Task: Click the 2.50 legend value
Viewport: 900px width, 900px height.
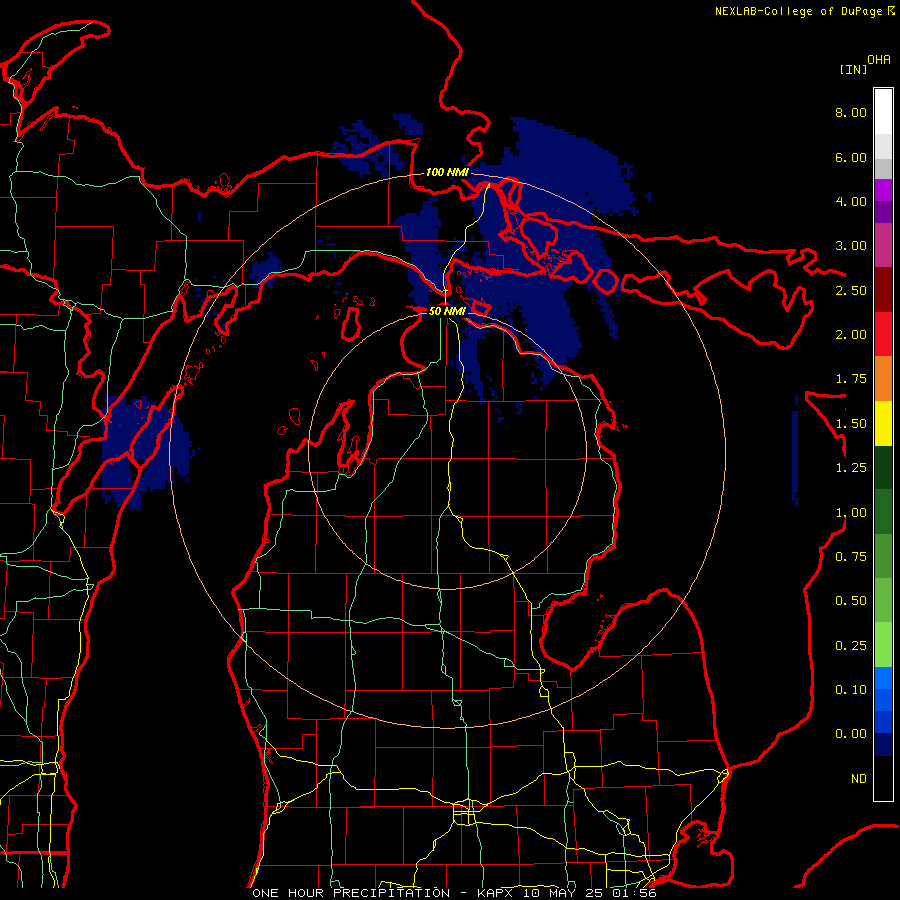Action: tap(851, 290)
